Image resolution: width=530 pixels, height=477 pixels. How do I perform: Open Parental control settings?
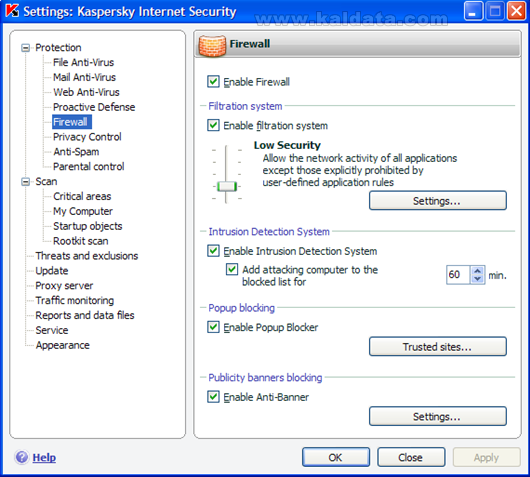(x=89, y=167)
